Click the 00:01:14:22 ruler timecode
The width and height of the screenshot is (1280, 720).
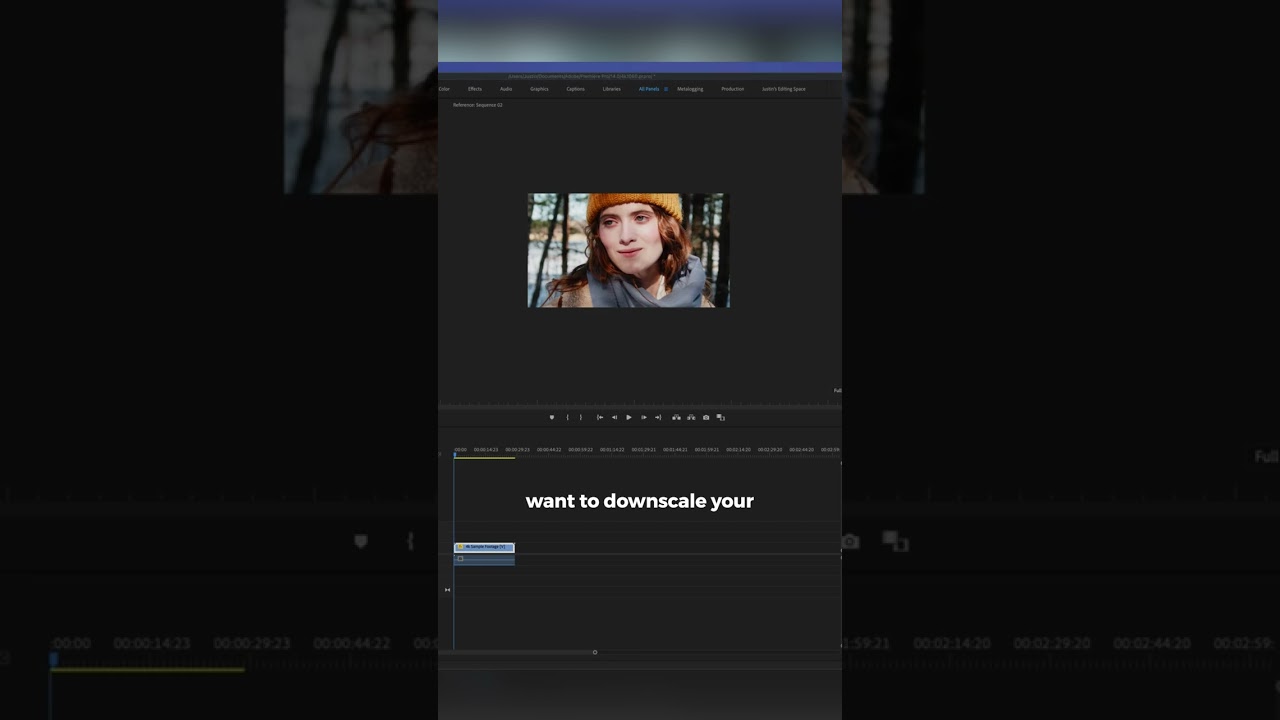[612, 450]
